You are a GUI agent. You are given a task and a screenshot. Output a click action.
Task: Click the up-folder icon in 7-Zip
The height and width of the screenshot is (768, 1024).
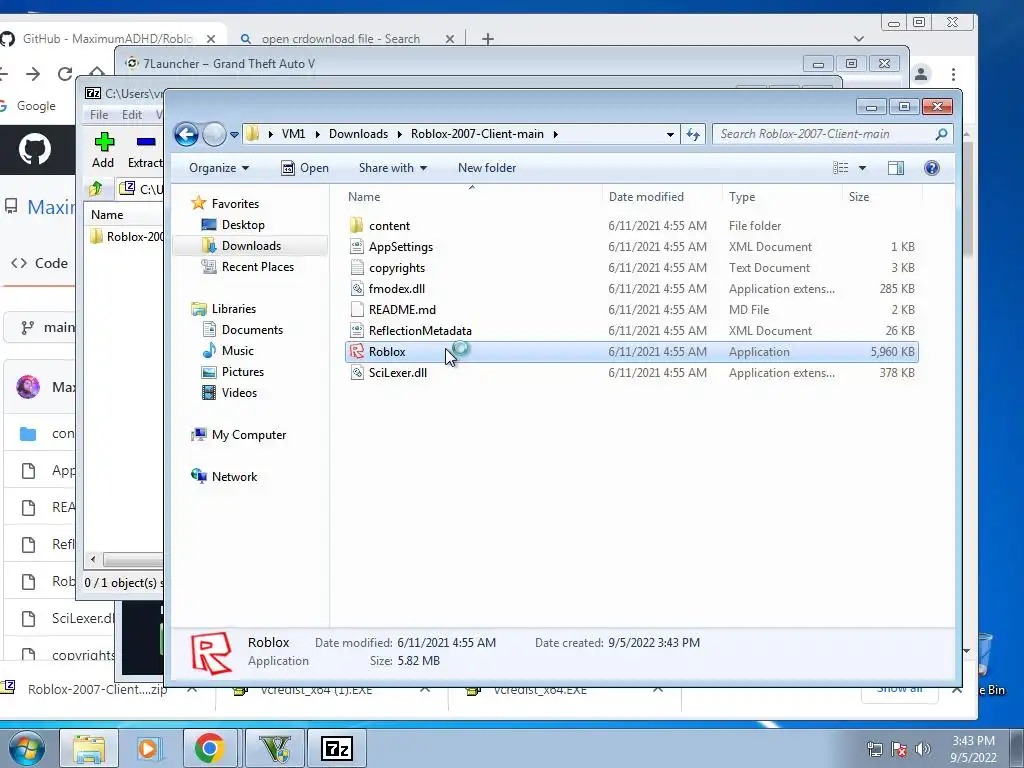(x=96, y=189)
